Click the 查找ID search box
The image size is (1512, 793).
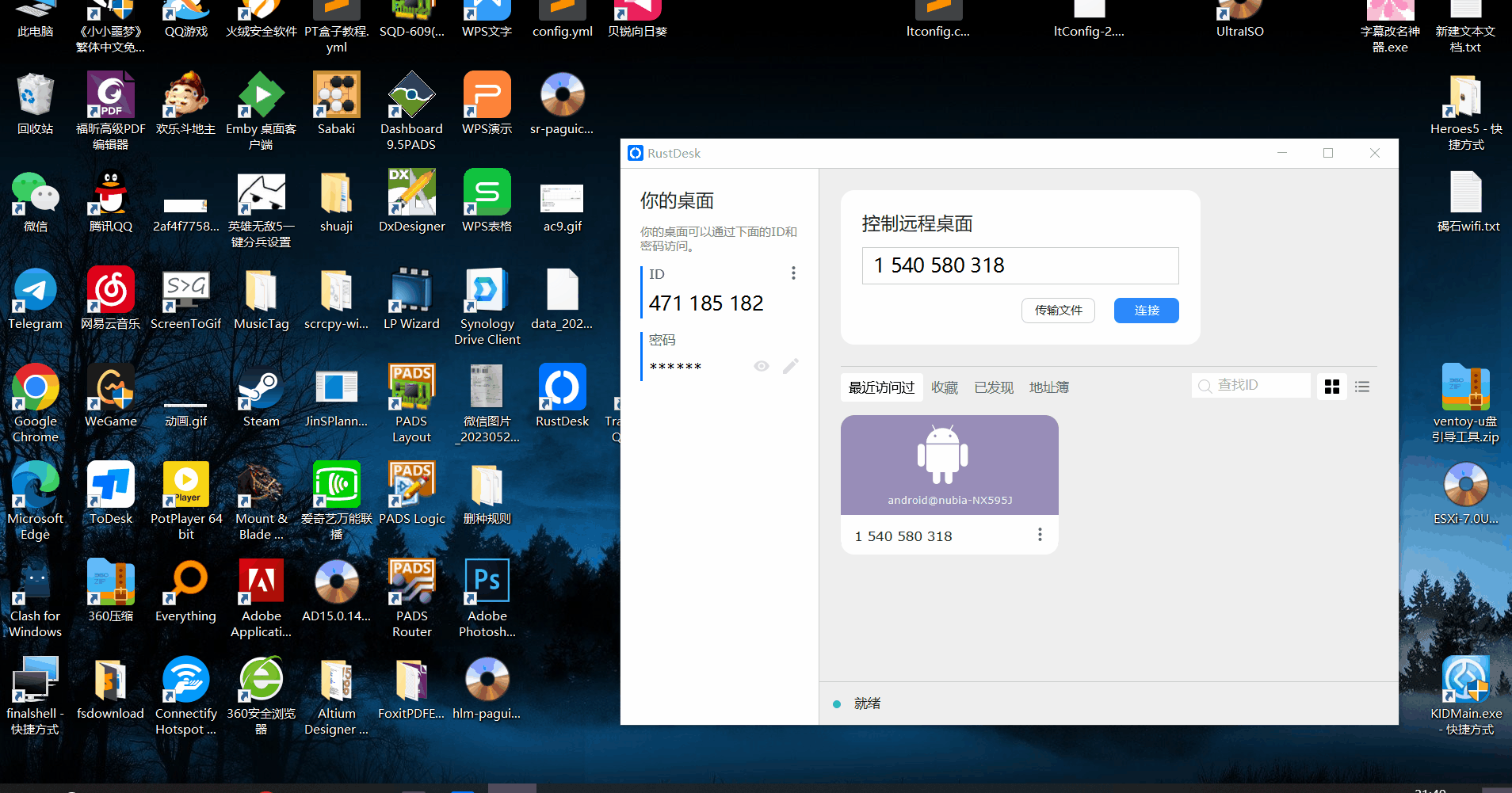point(1250,386)
